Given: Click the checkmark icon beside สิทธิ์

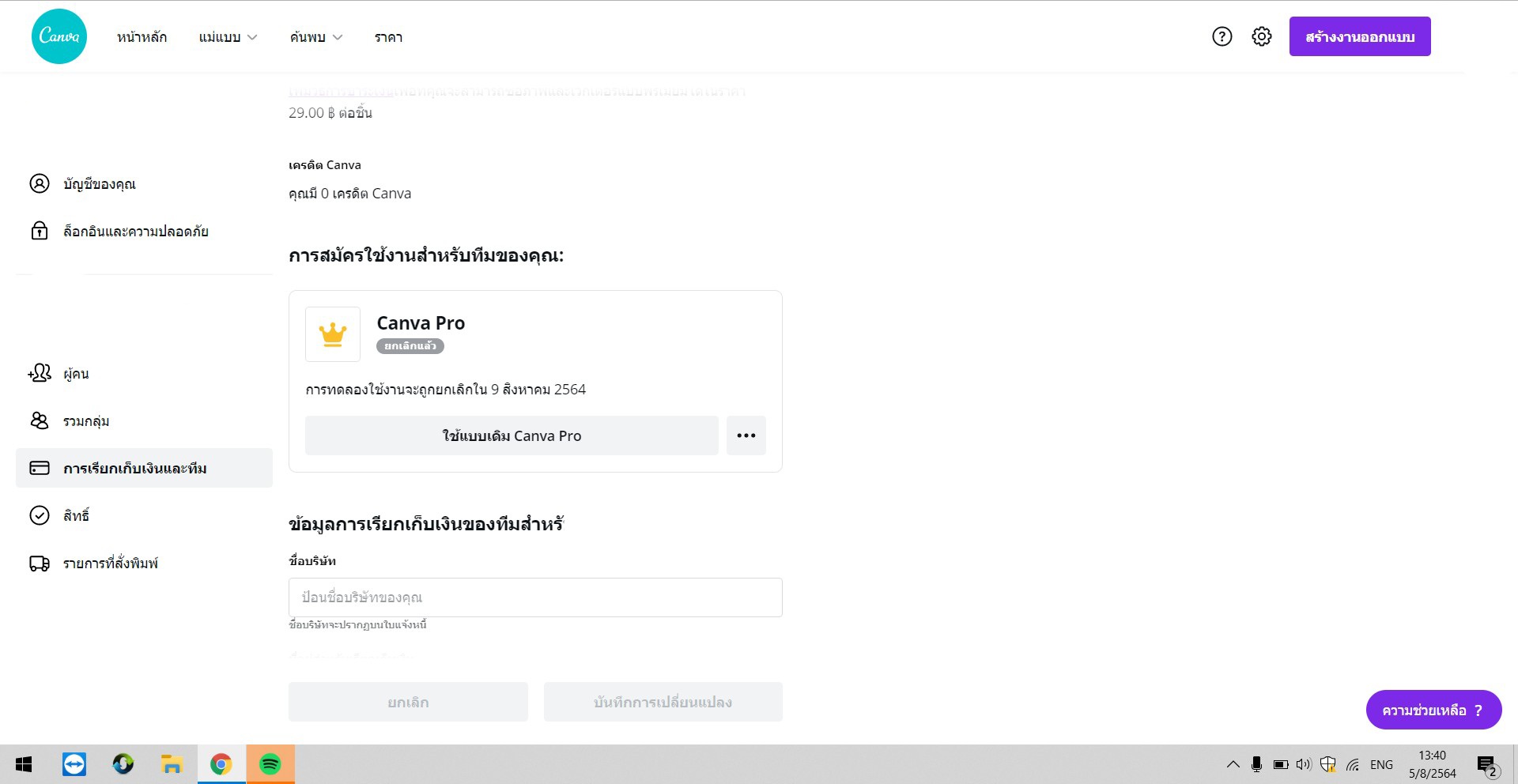Looking at the screenshot, I should pos(40,515).
